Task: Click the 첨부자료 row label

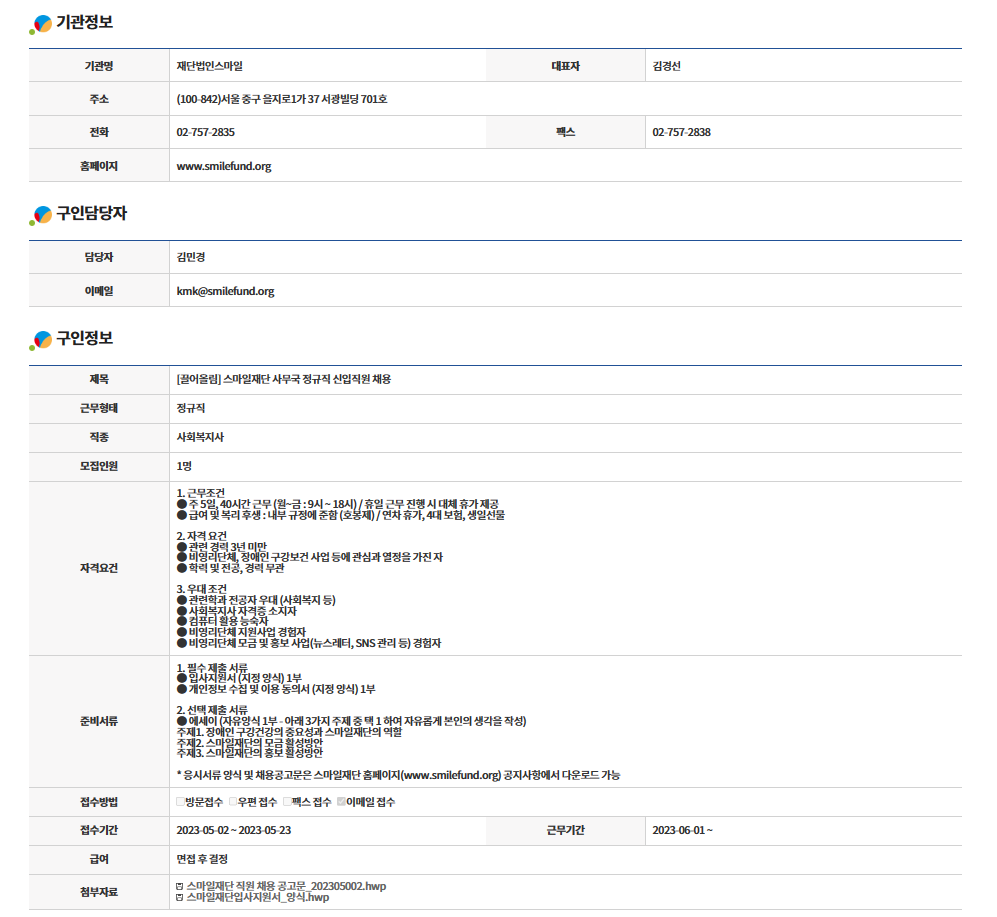Action: [x=99, y=892]
